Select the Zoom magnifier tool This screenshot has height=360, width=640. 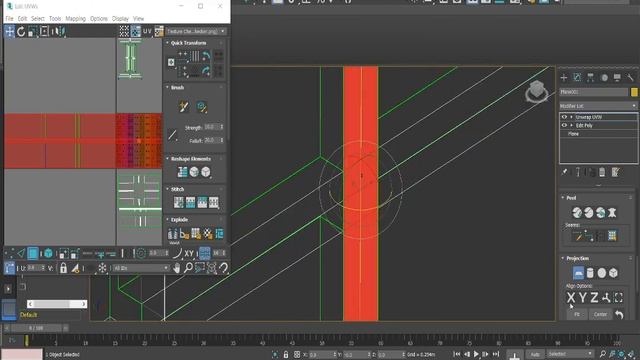coord(188,268)
